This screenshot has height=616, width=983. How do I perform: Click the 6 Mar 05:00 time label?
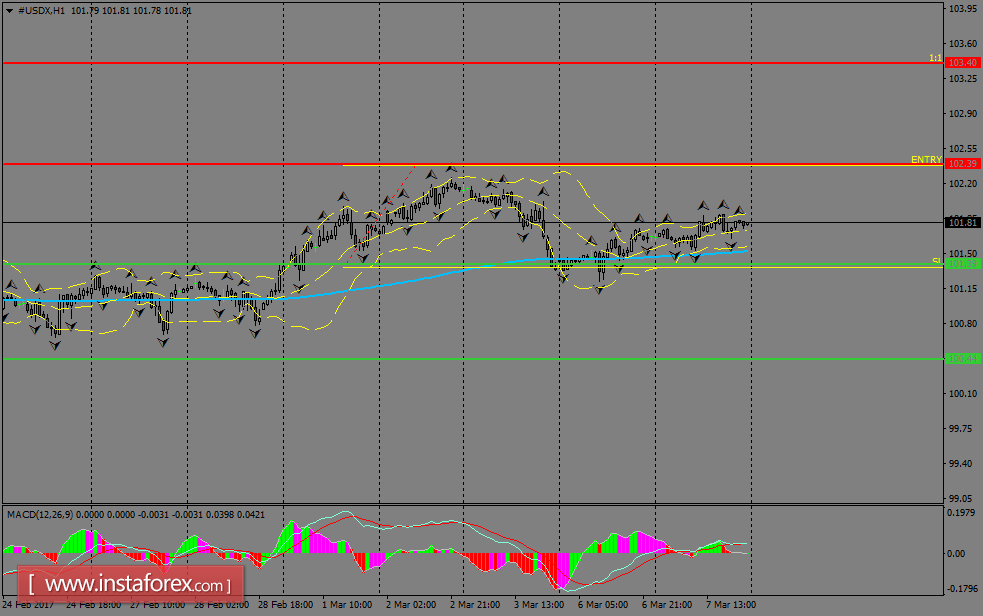pos(602,605)
